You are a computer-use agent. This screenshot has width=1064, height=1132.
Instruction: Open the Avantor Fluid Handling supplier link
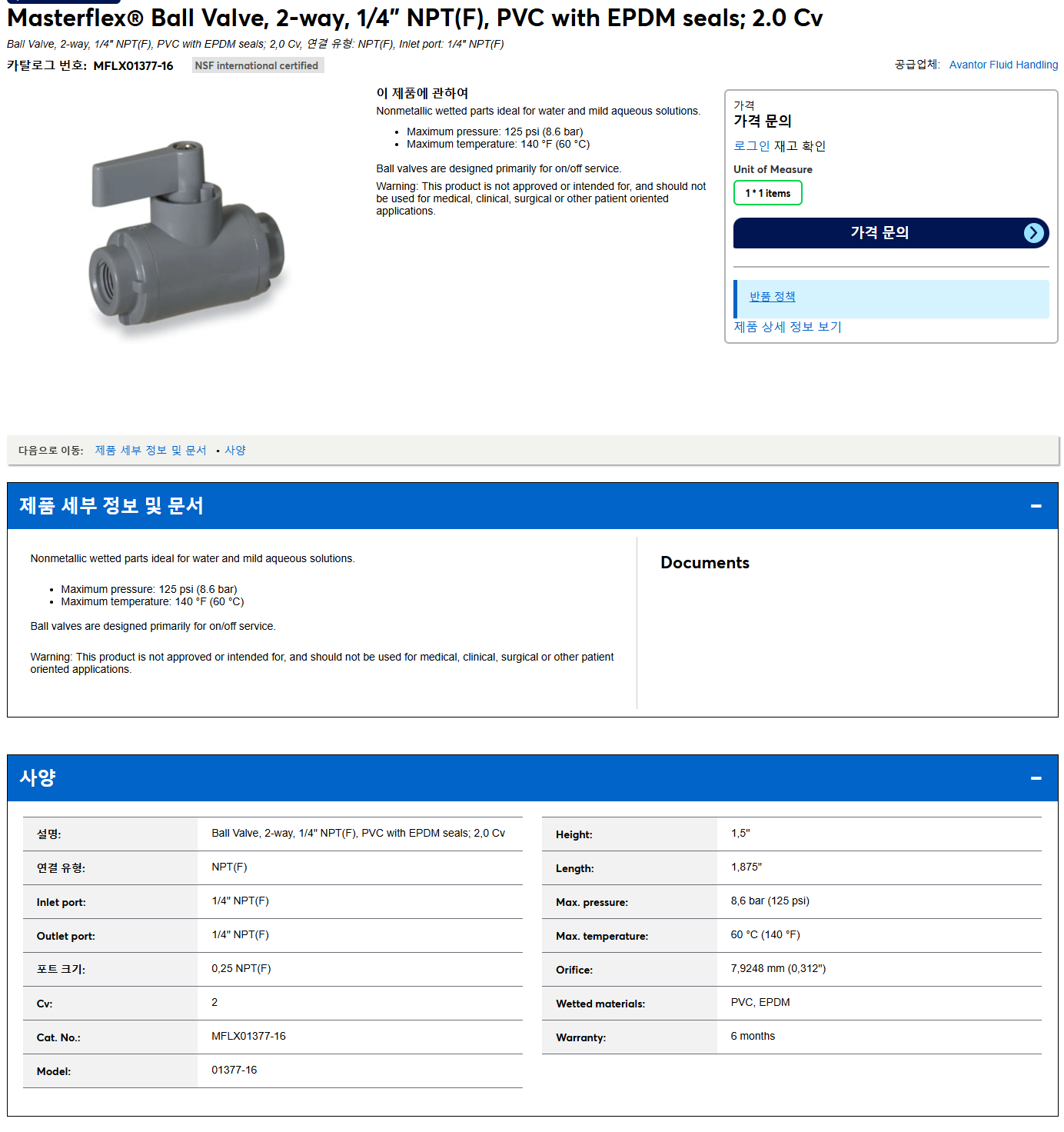(x=1003, y=65)
